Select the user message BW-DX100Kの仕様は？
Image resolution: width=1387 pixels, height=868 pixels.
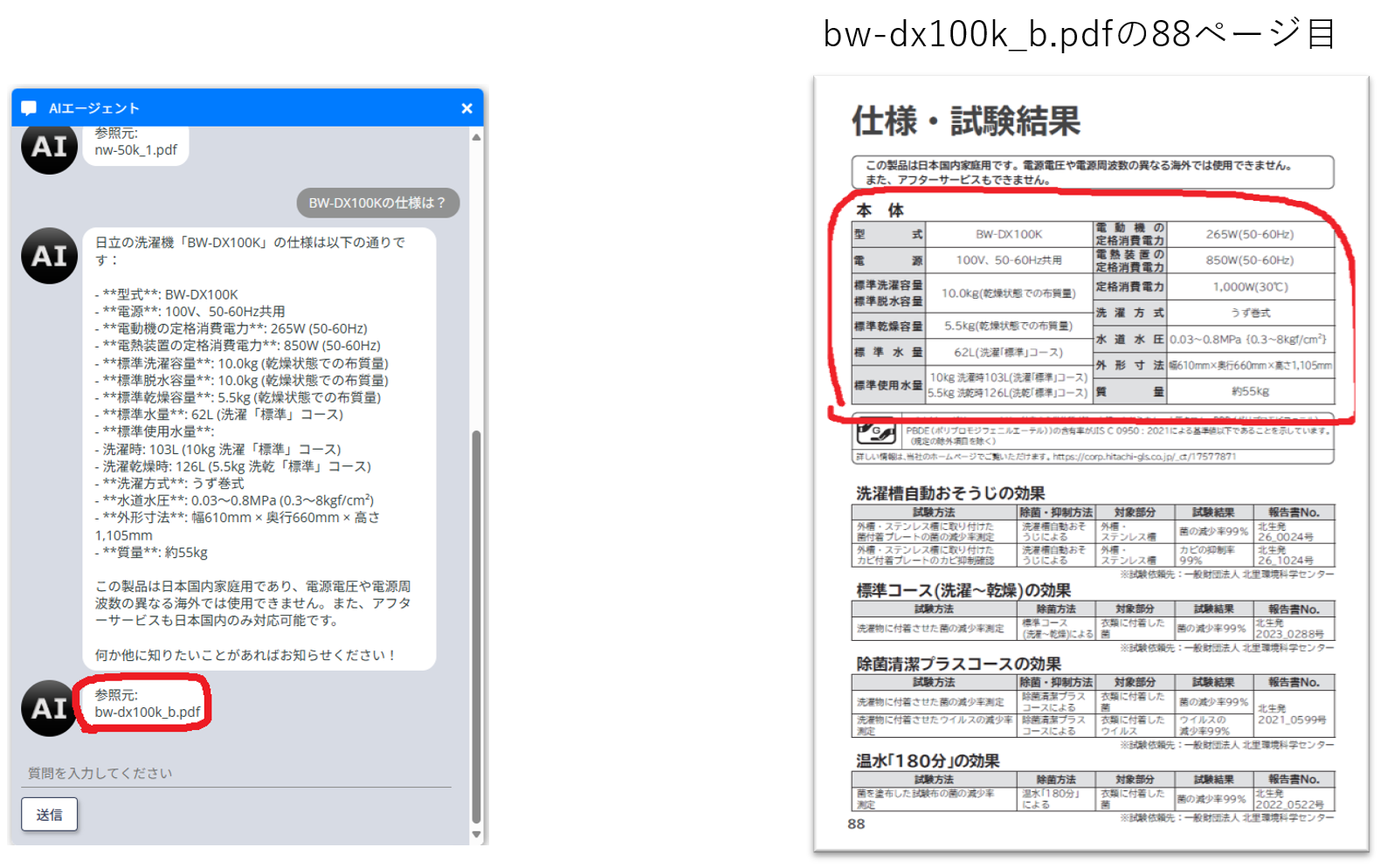coord(377,203)
